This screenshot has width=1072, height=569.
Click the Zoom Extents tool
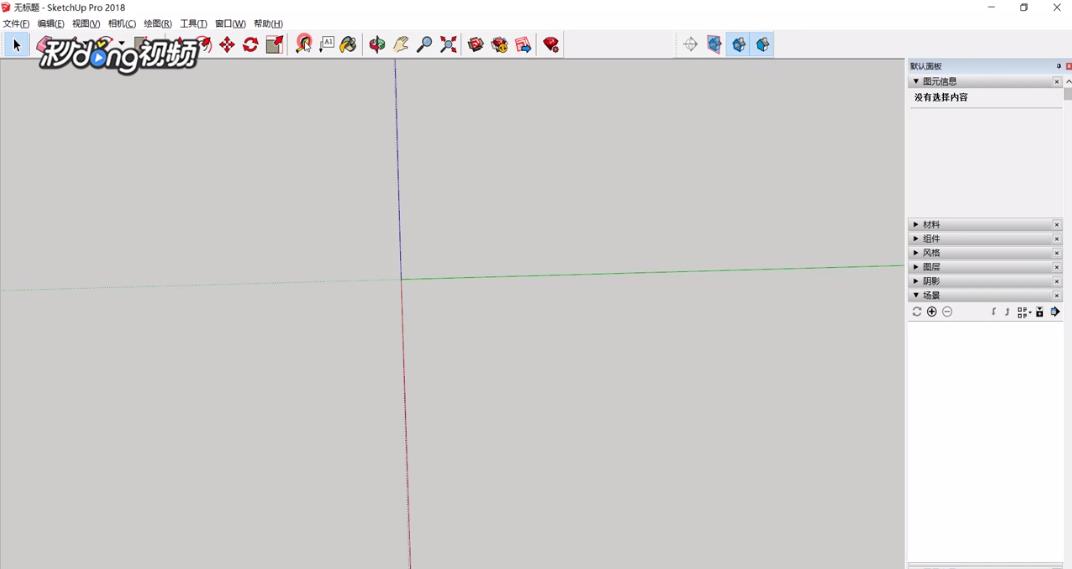[x=448, y=45]
